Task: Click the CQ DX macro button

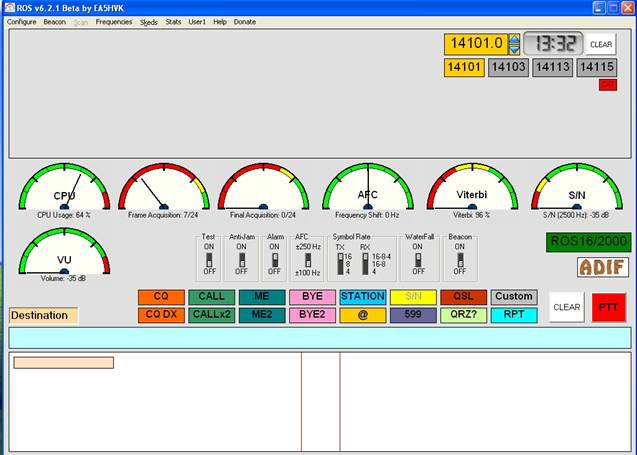Action: 161,315
